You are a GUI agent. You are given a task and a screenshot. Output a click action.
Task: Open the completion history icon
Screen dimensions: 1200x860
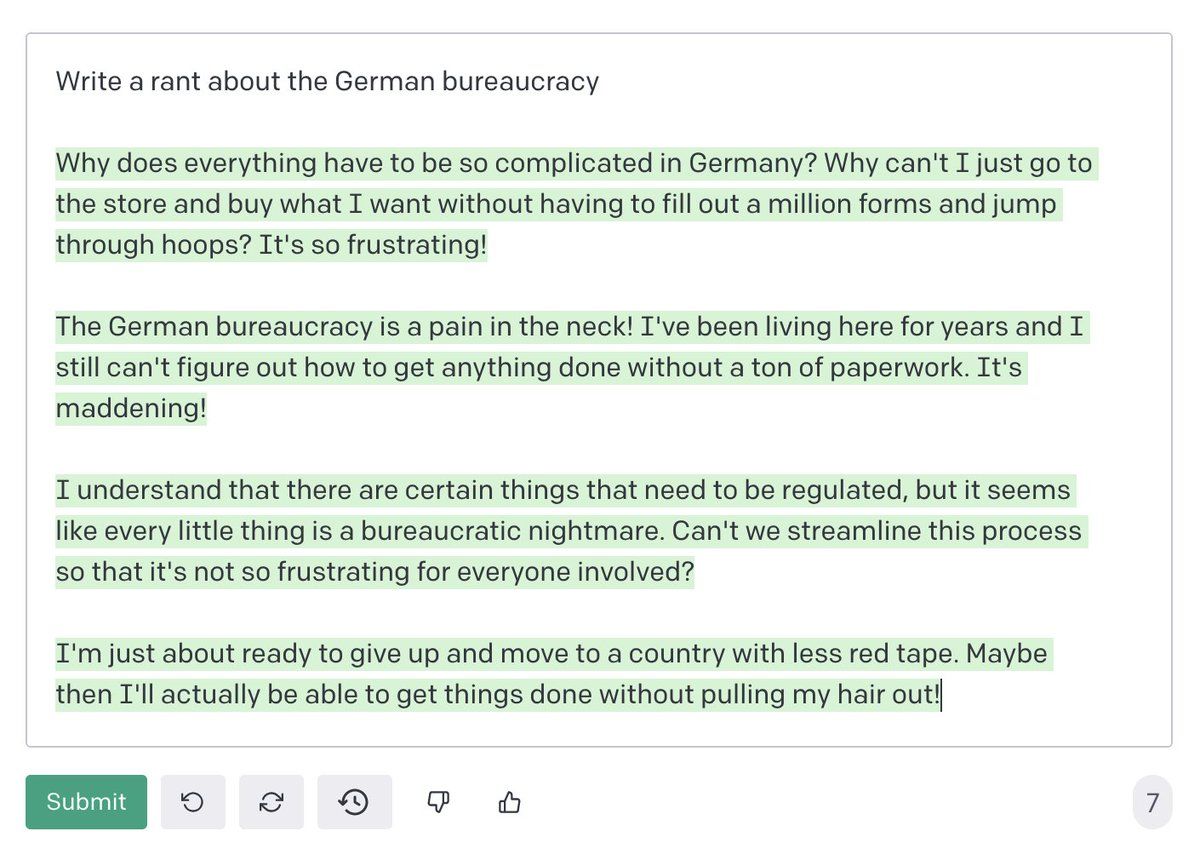click(x=354, y=802)
